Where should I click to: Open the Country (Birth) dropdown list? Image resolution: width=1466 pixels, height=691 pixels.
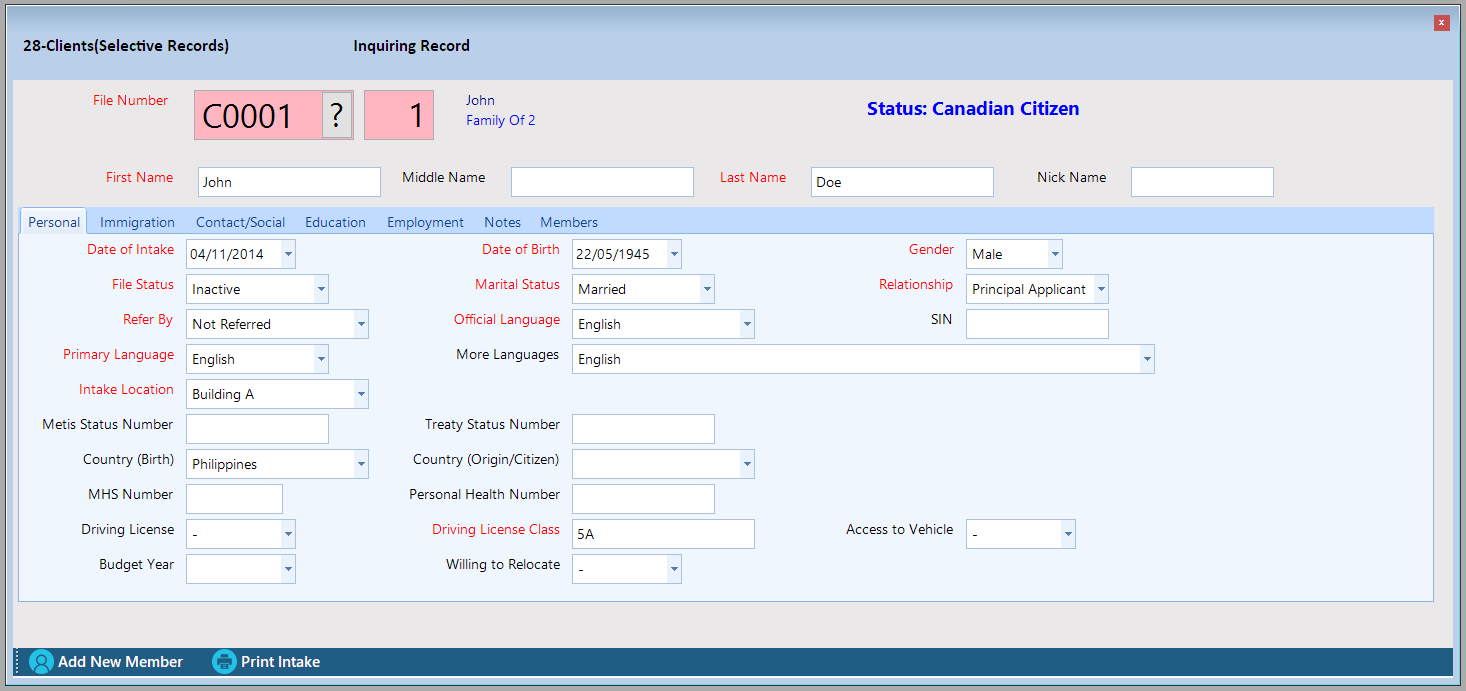pyautogui.click(x=361, y=464)
